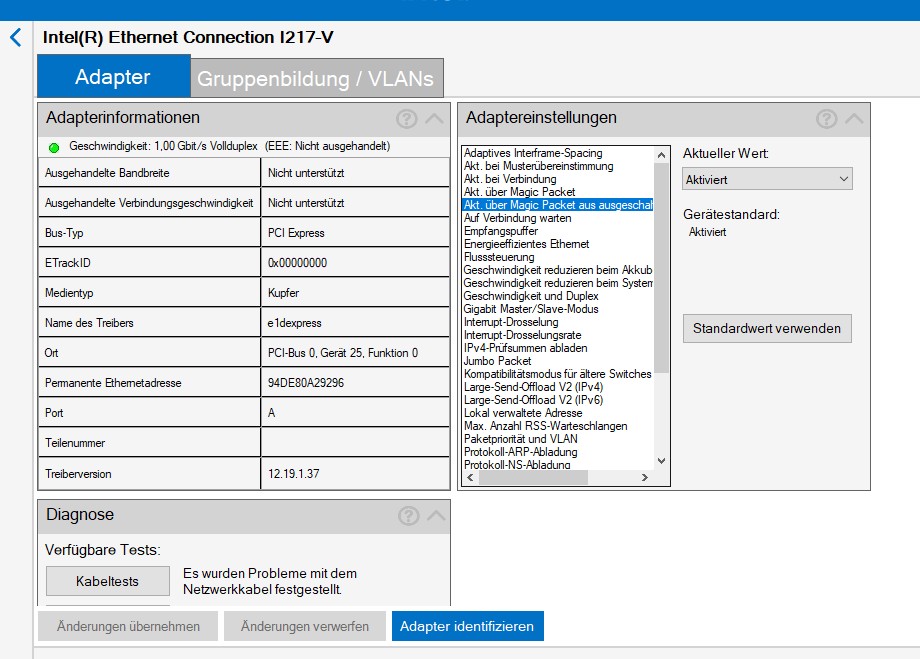Select Geschwindigkeit reduzieren beim Akkubetrieb
Image resolution: width=920 pixels, height=659 pixels.
[x=558, y=270]
